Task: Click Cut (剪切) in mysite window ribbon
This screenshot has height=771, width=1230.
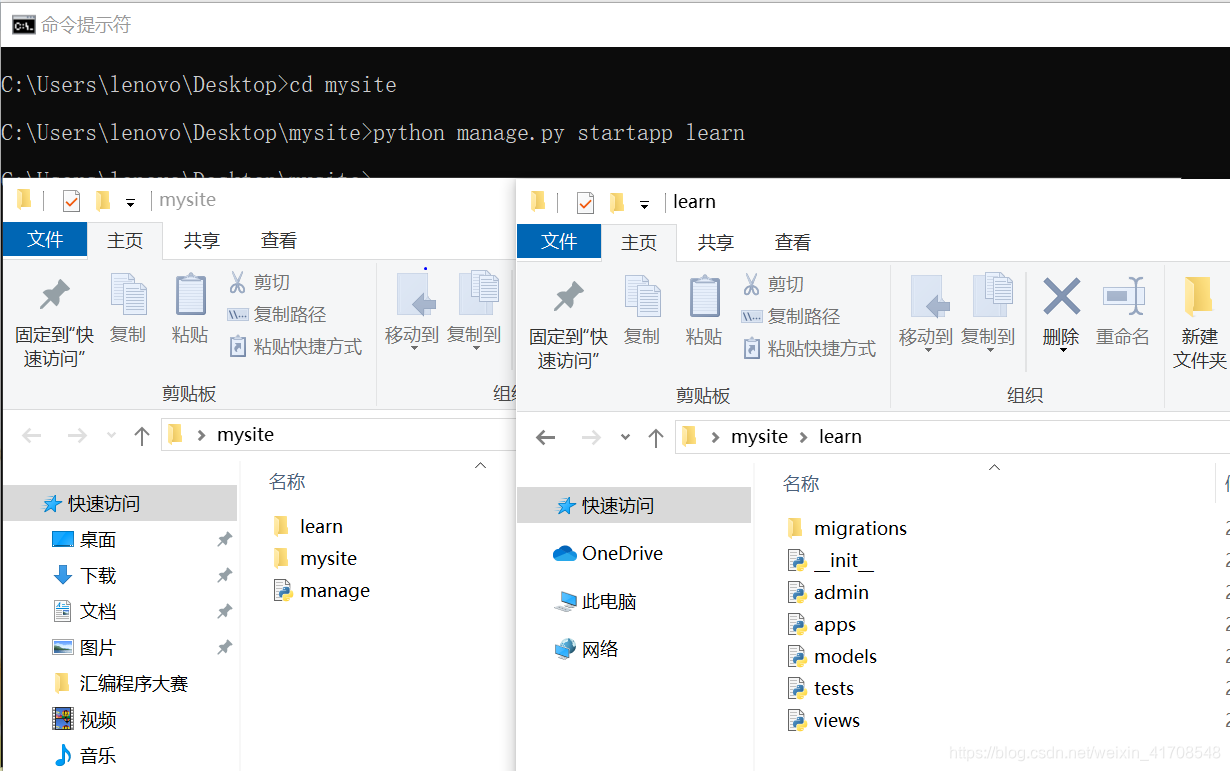Action: pyautogui.click(x=260, y=283)
